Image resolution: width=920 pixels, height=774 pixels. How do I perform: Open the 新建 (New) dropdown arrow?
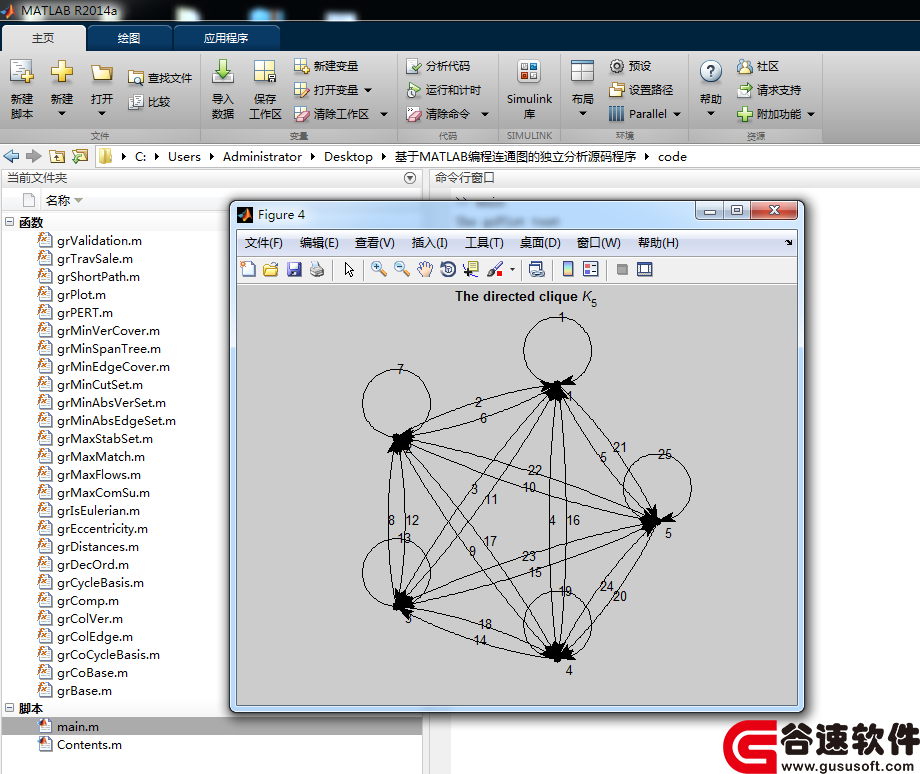click(x=62, y=113)
